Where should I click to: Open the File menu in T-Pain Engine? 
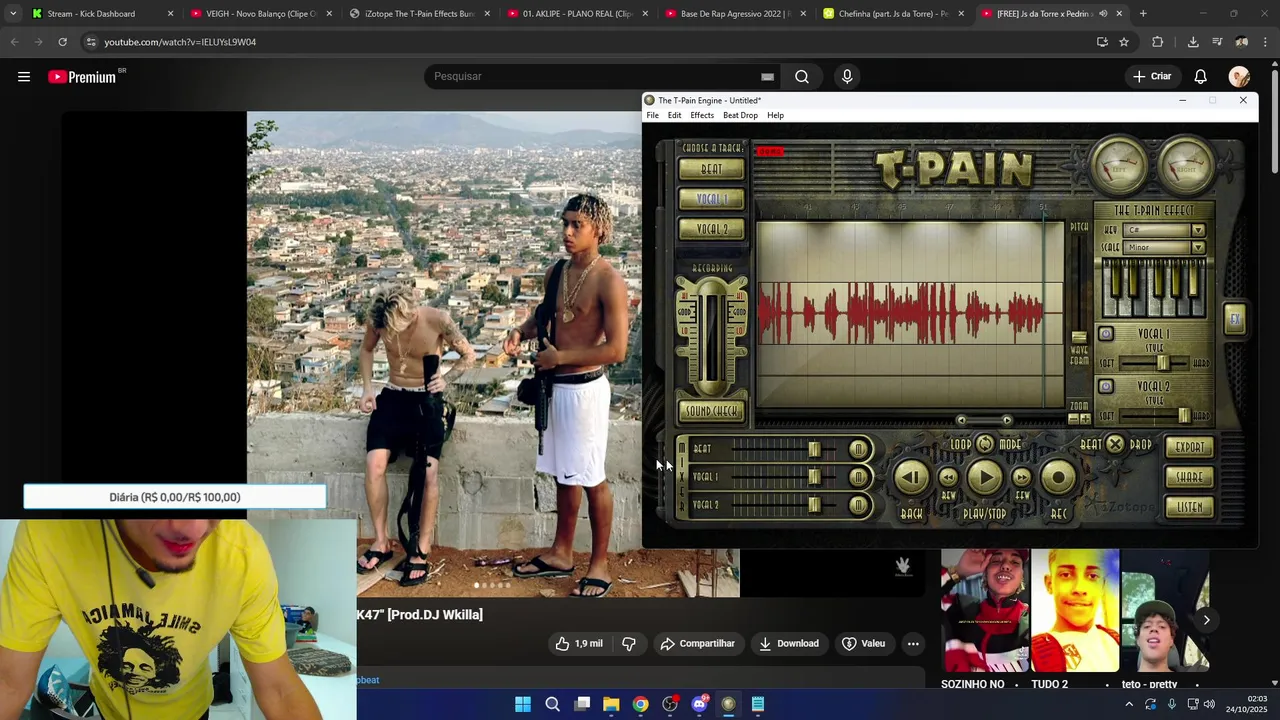(x=652, y=115)
